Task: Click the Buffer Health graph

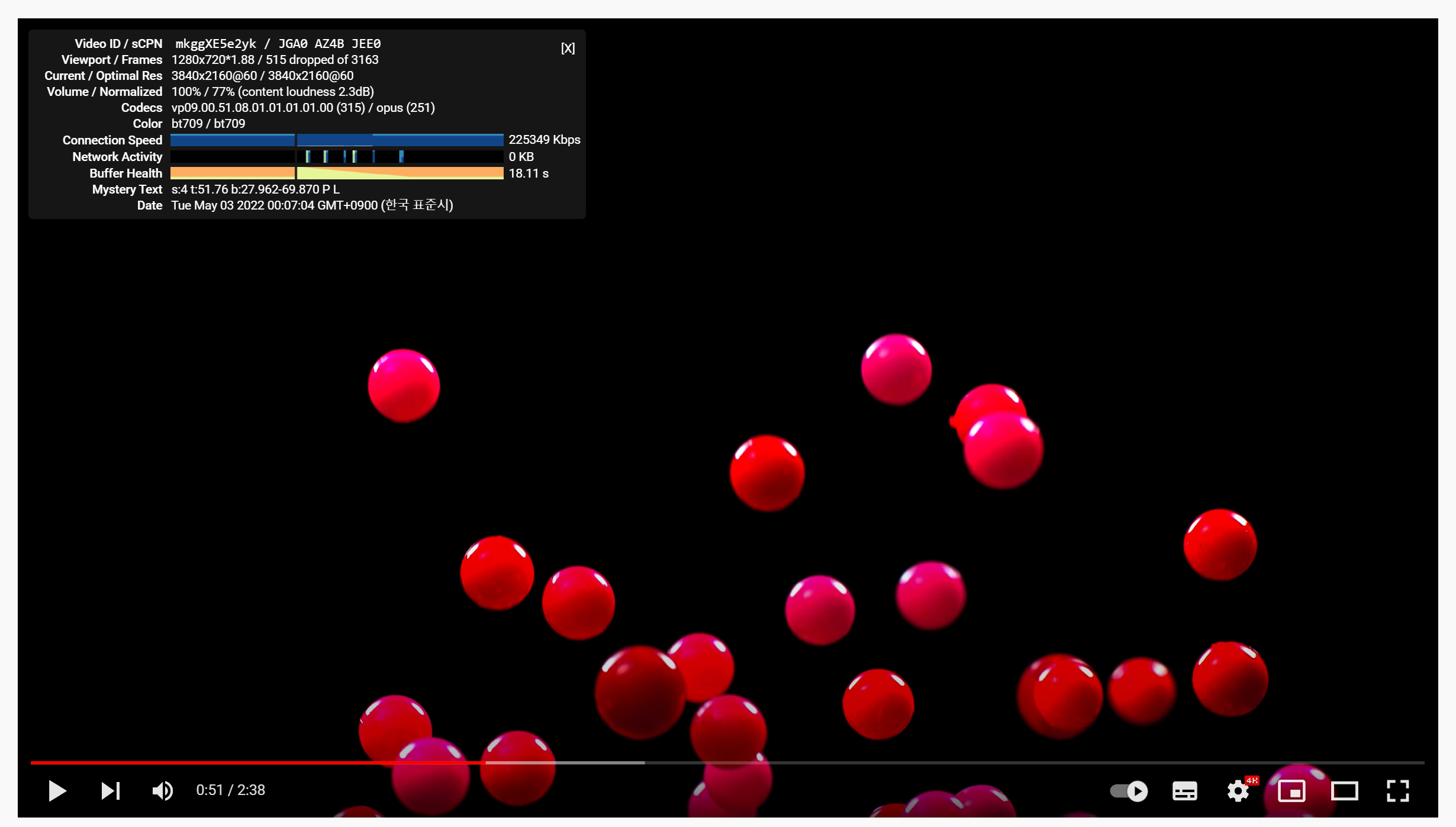Action: pyautogui.click(x=336, y=173)
